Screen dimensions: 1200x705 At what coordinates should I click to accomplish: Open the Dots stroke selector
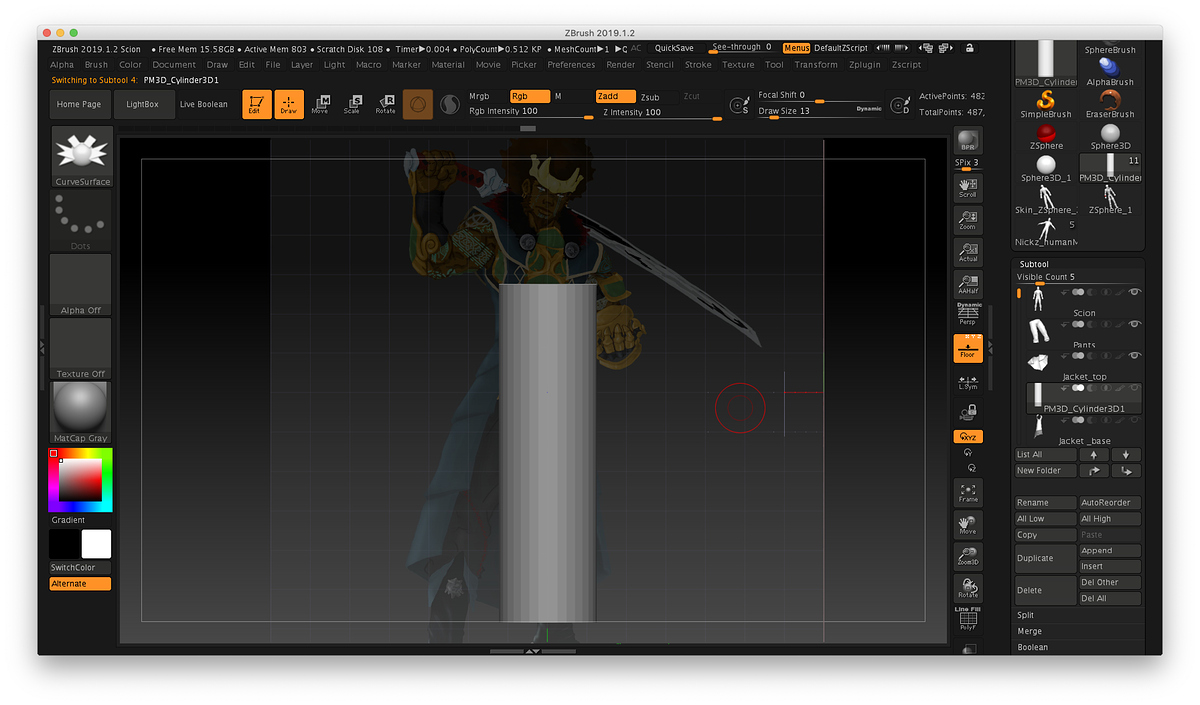point(81,221)
